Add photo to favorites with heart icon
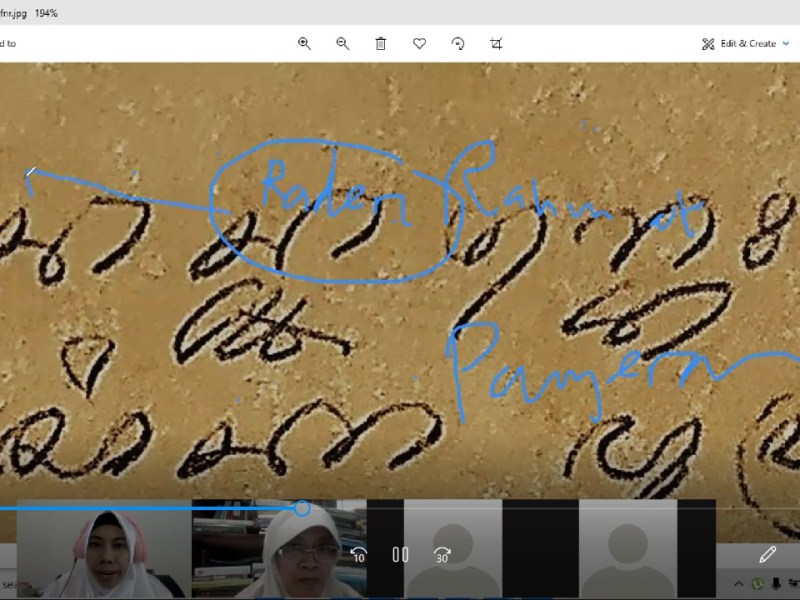The height and width of the screenshot is (600, 800). [419, 43]
